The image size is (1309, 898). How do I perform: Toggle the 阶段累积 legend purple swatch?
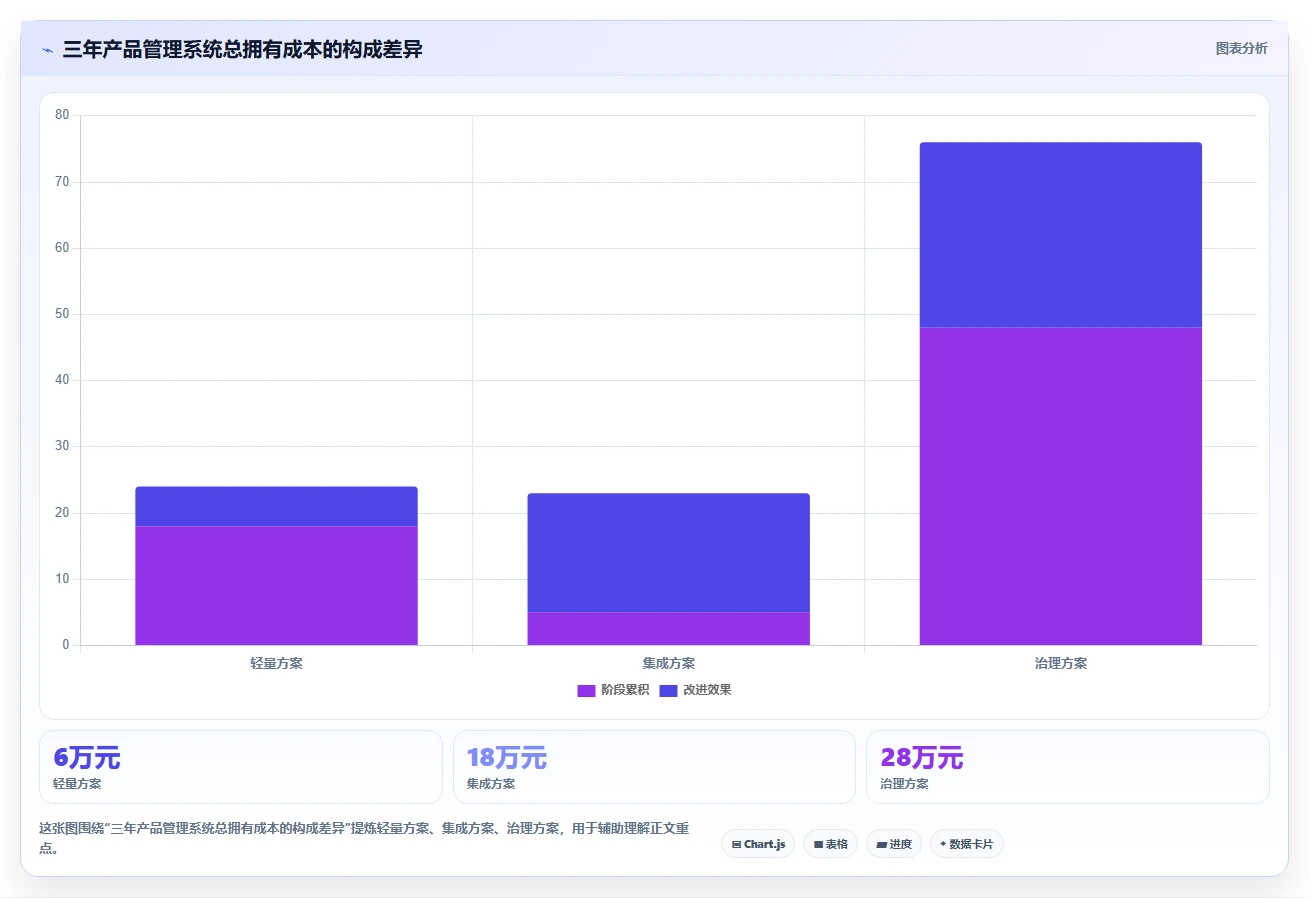coord(586,690)
